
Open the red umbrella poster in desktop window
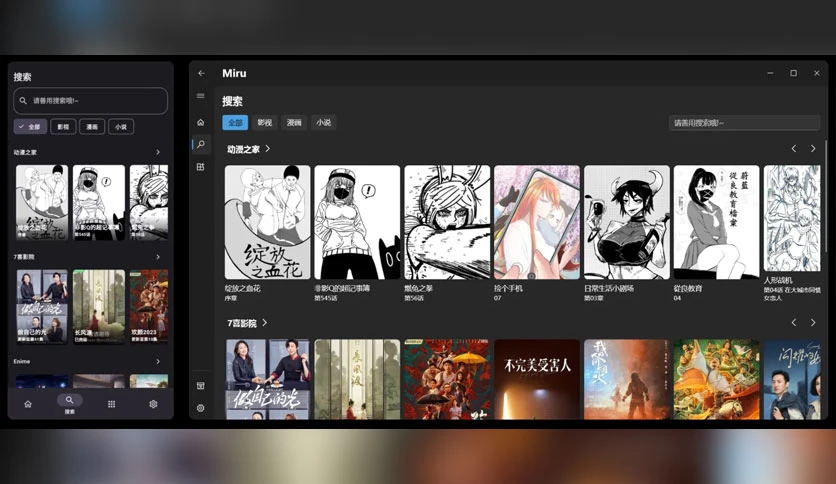pos(447,379)
